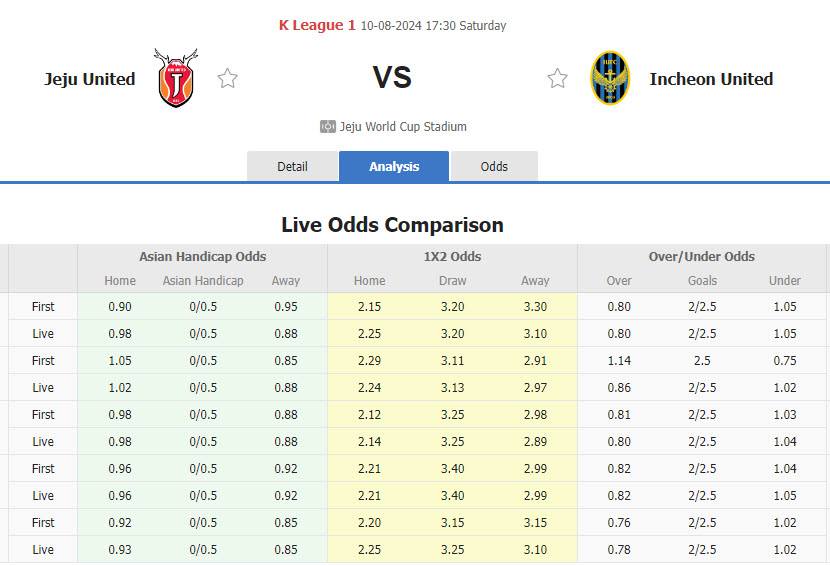Click the Over/Under Odds column header

702,256
